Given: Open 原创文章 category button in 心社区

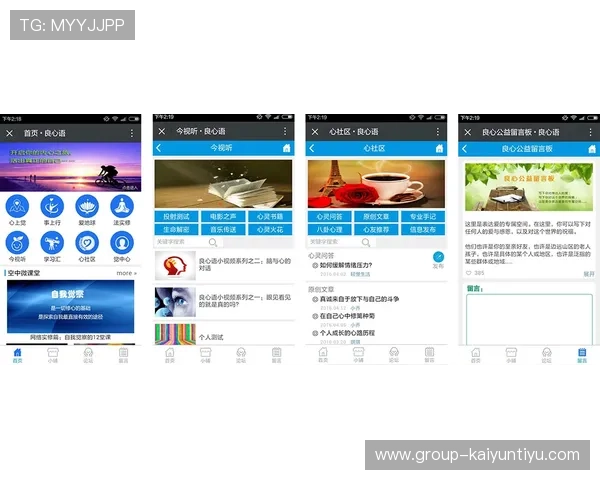Looking at the screenshot, I should pyautogui.click(x=376, y=216).
